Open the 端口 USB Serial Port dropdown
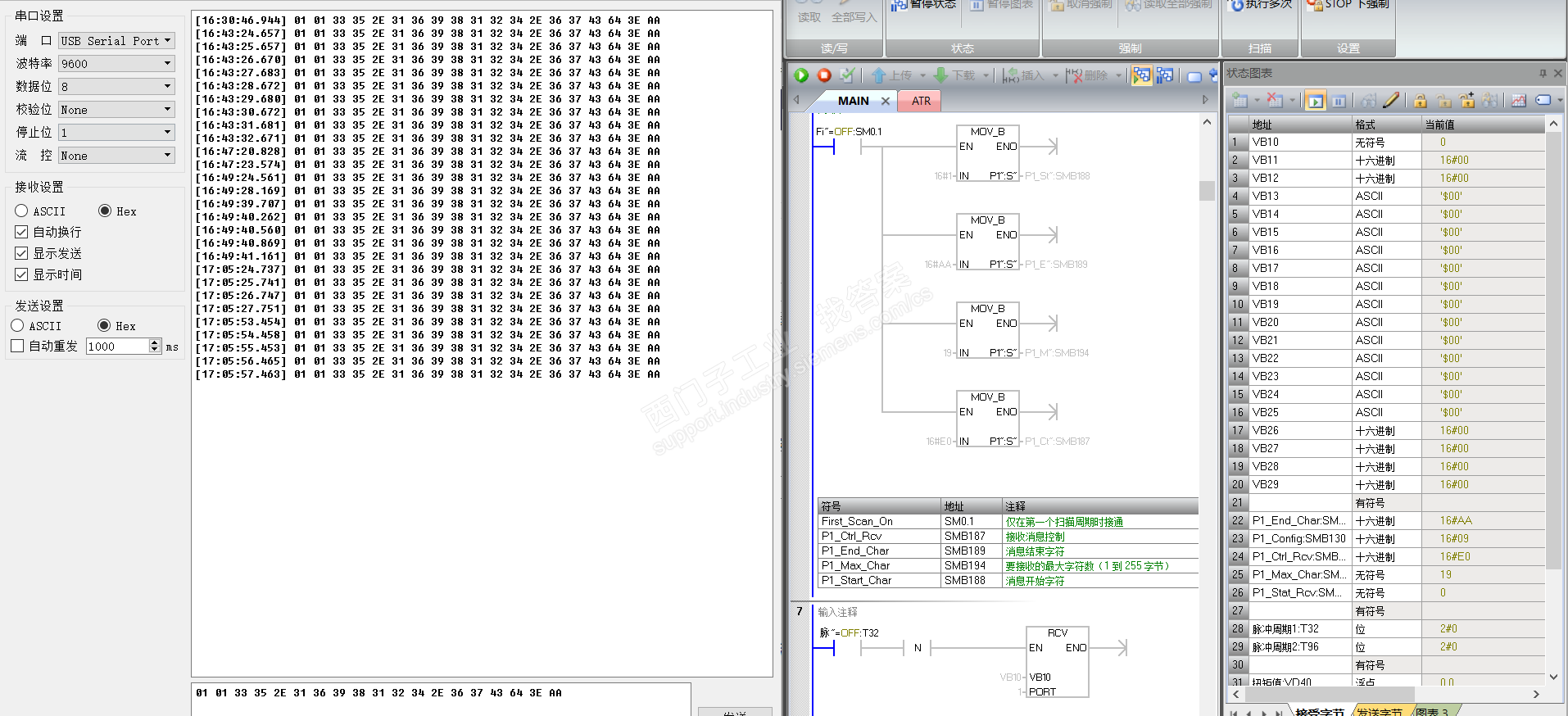 116,40
